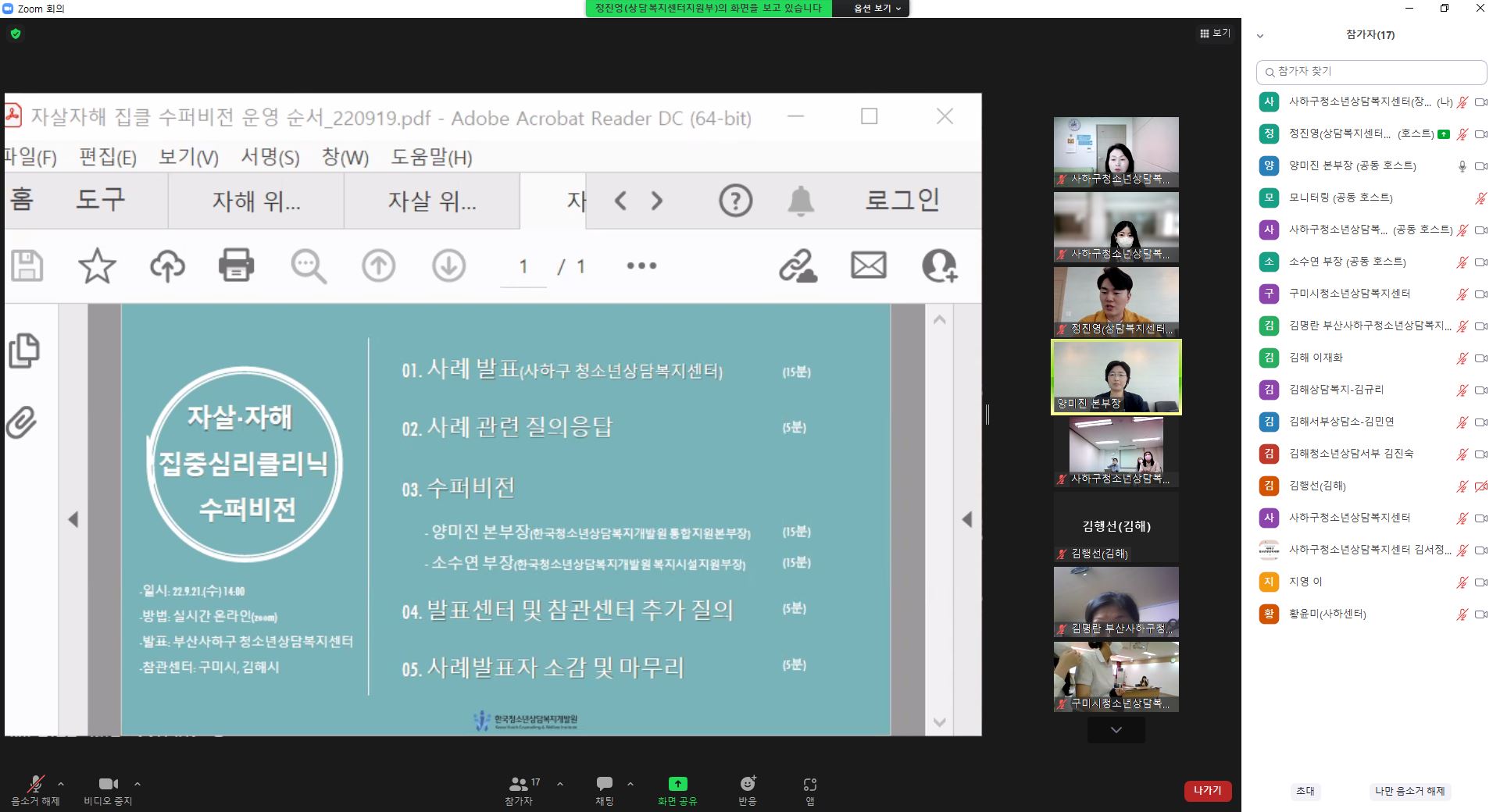Click the View layout grid button

(x=1215, y=34)
